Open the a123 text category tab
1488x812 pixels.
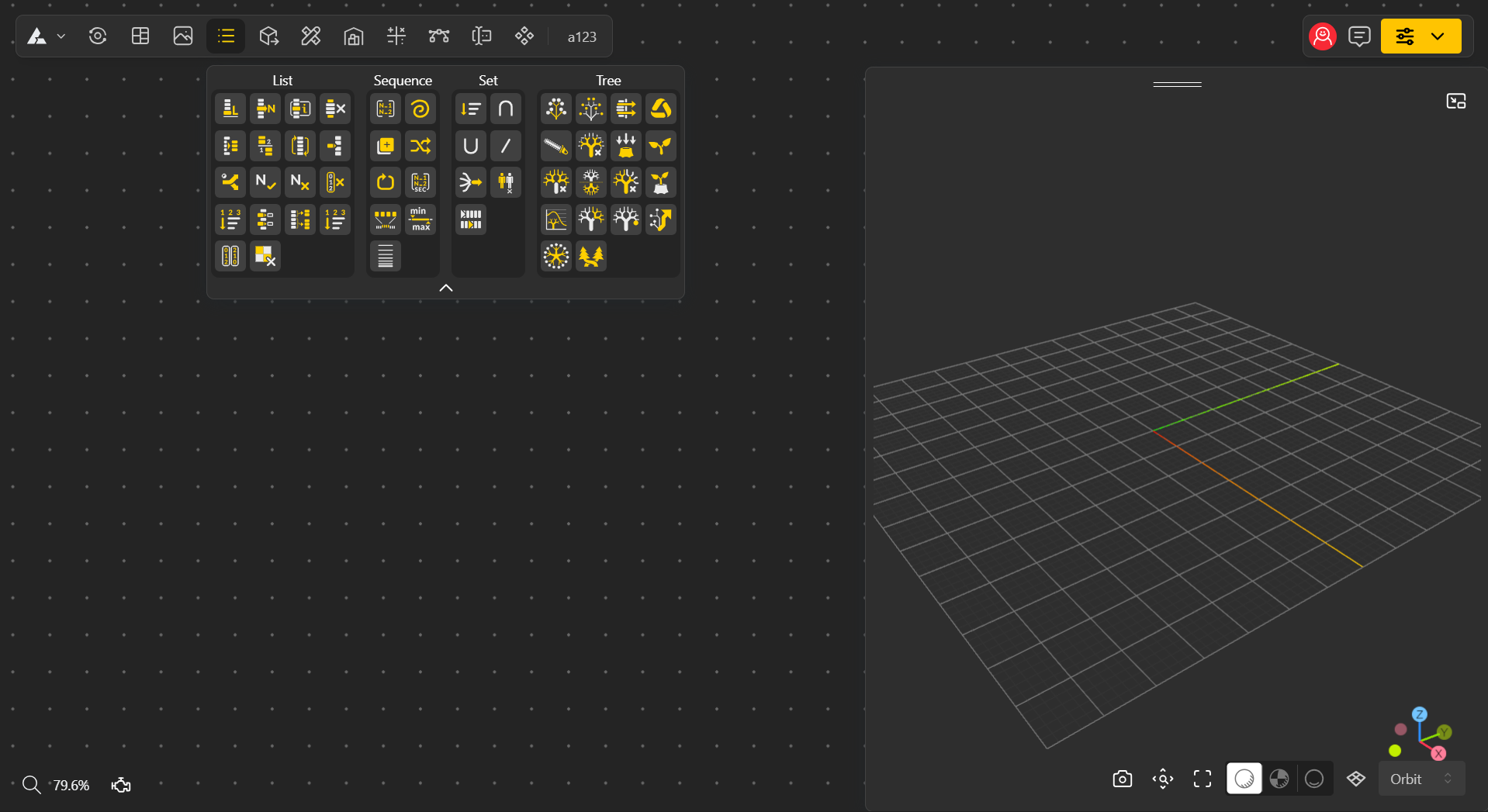click(x=581, y=36)
